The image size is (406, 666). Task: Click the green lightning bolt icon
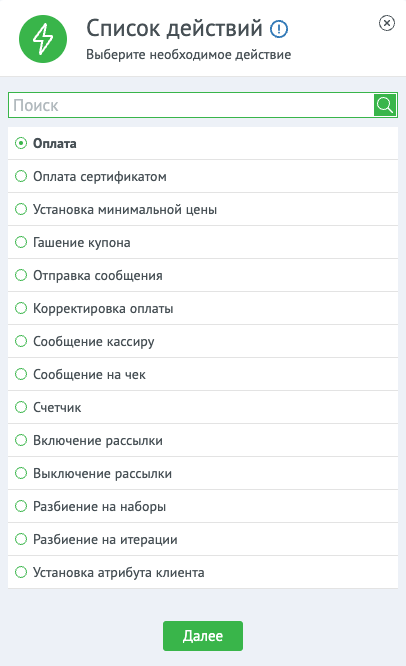(x=43, y=39)
